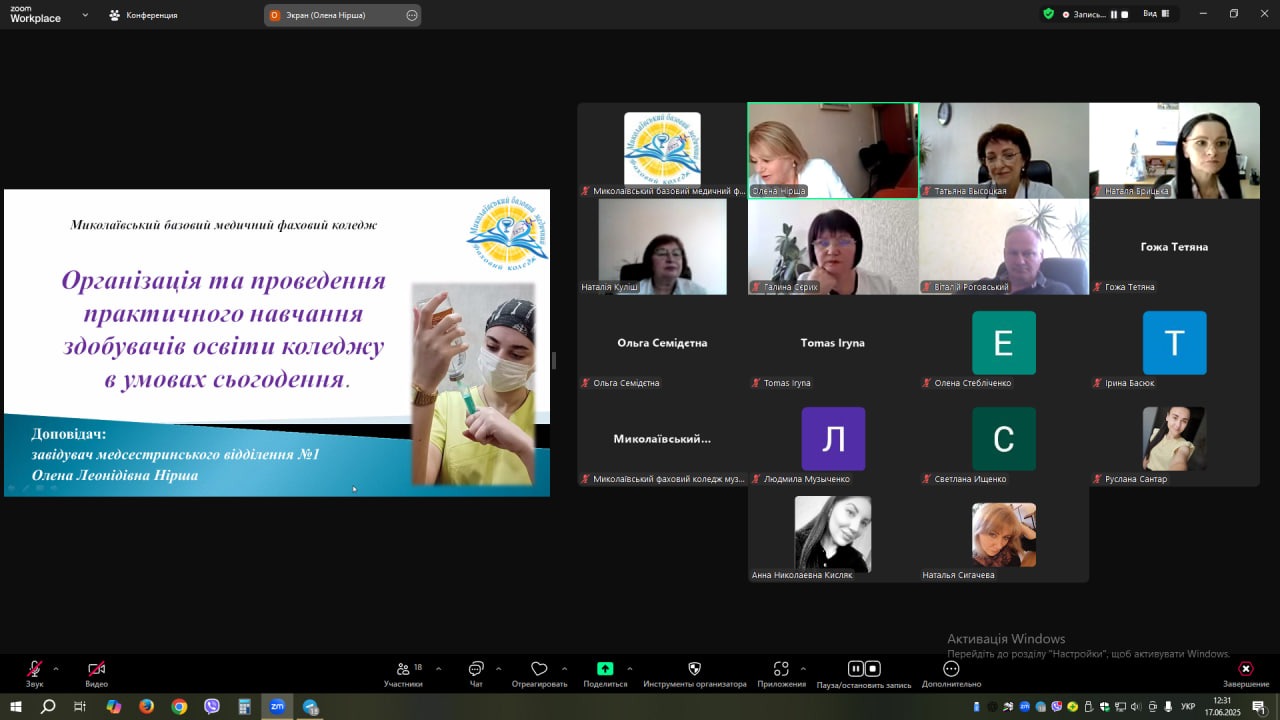Viewport: 1280px width, 720px height.
Task: Click the green encryption shield icon
Action: tap(1048, 14)
